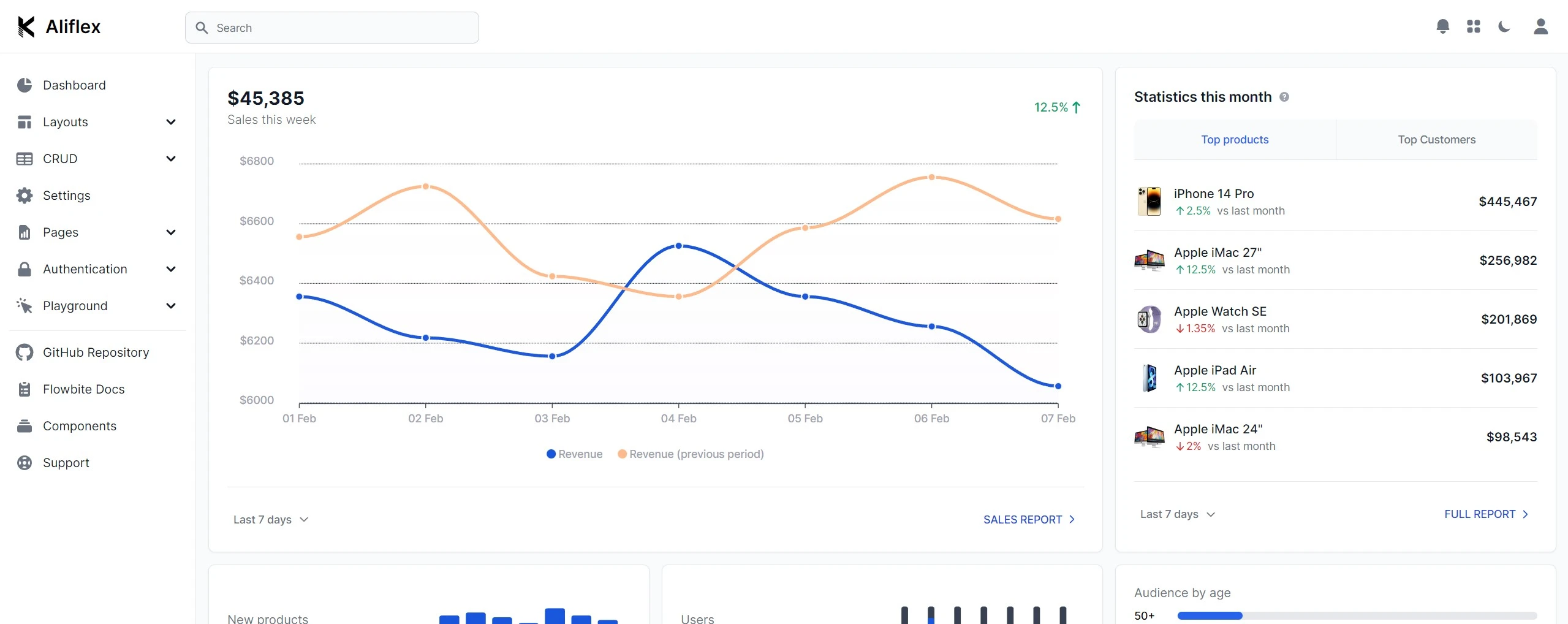Click the 06 Feb orange previous-period data point
The height and width of the screenshot is (624, 1568).
[x=931, y=177]
